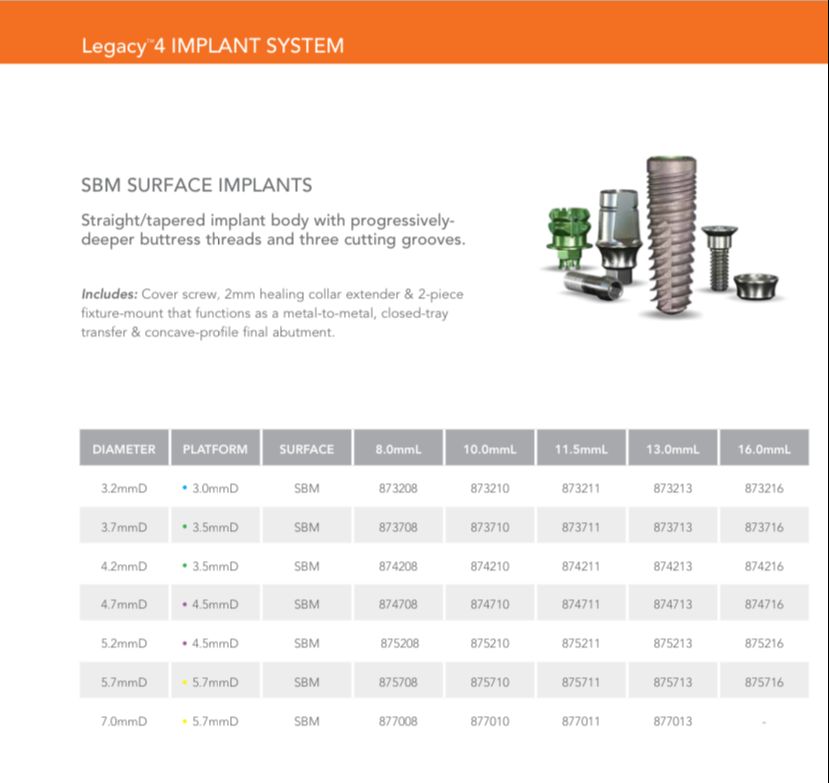This screenshot has height=783, width=829.
Task: Click the SURFACE column header
Action: [307, 449]
